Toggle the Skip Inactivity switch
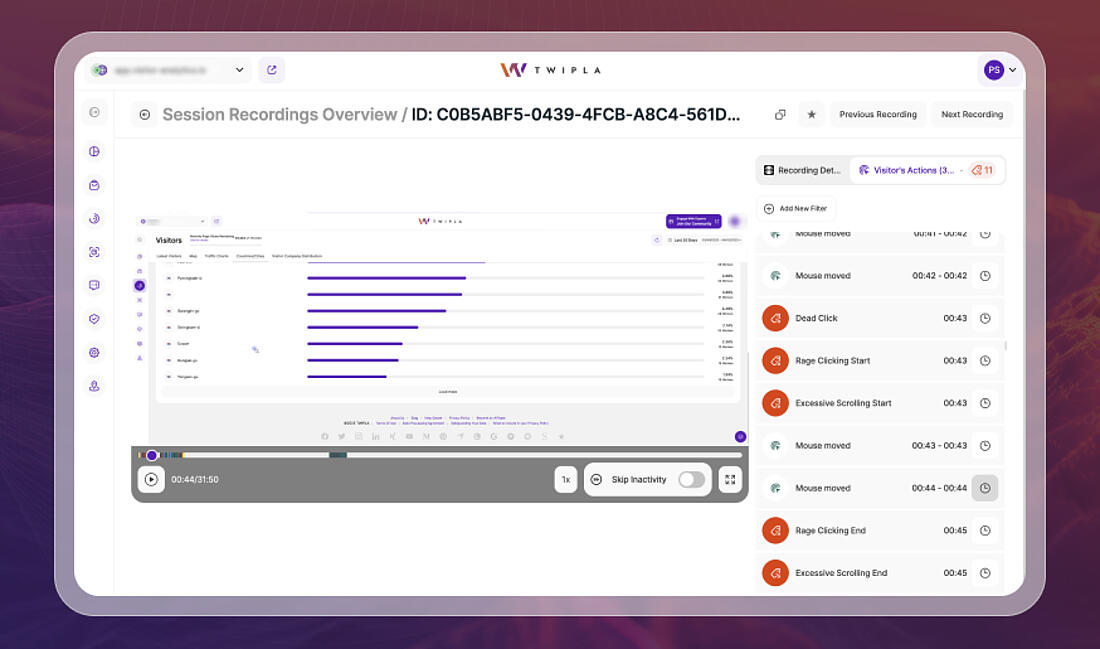 tap(691, 480)
